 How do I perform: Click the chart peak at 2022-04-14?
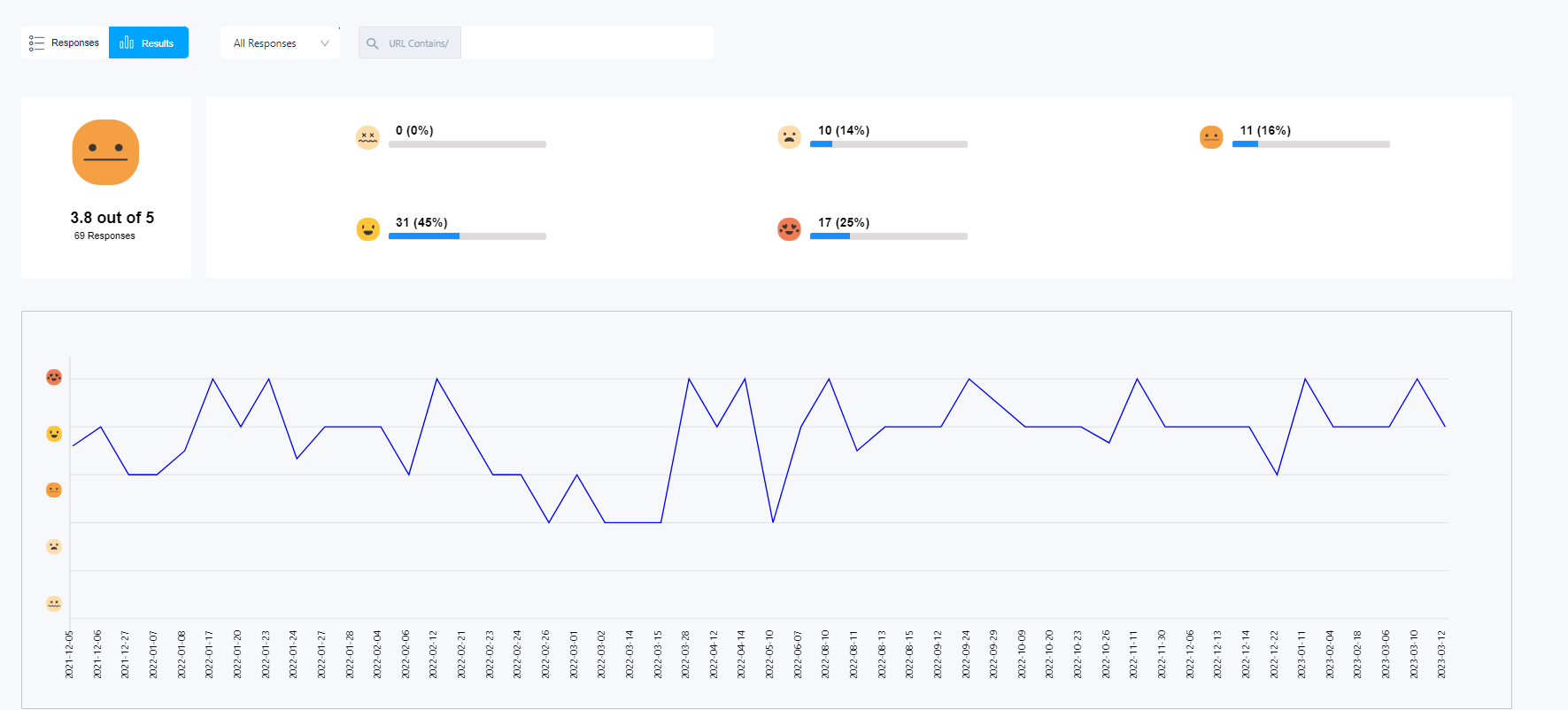745,379
